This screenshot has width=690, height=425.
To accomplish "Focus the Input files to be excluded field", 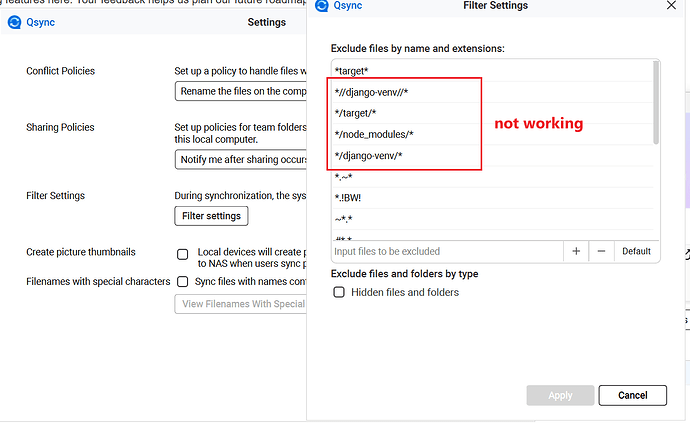I will tap(445, 251).
